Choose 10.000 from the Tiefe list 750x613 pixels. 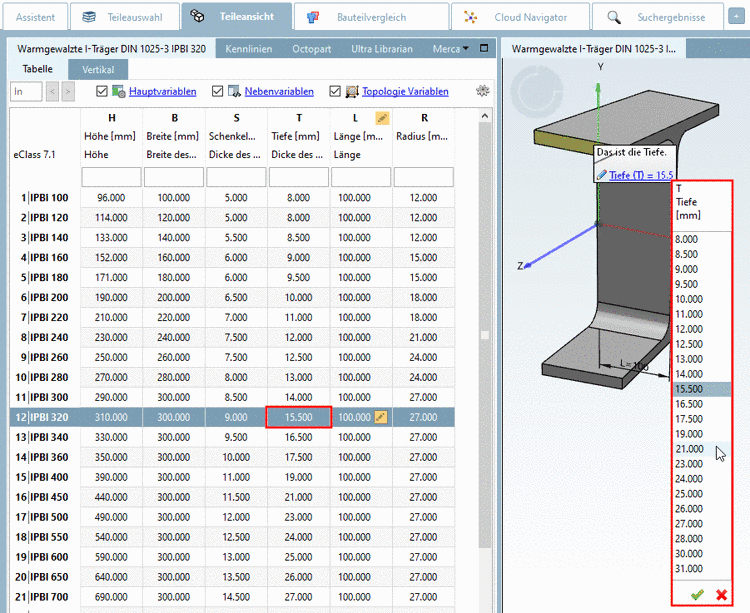click(689, 299)
